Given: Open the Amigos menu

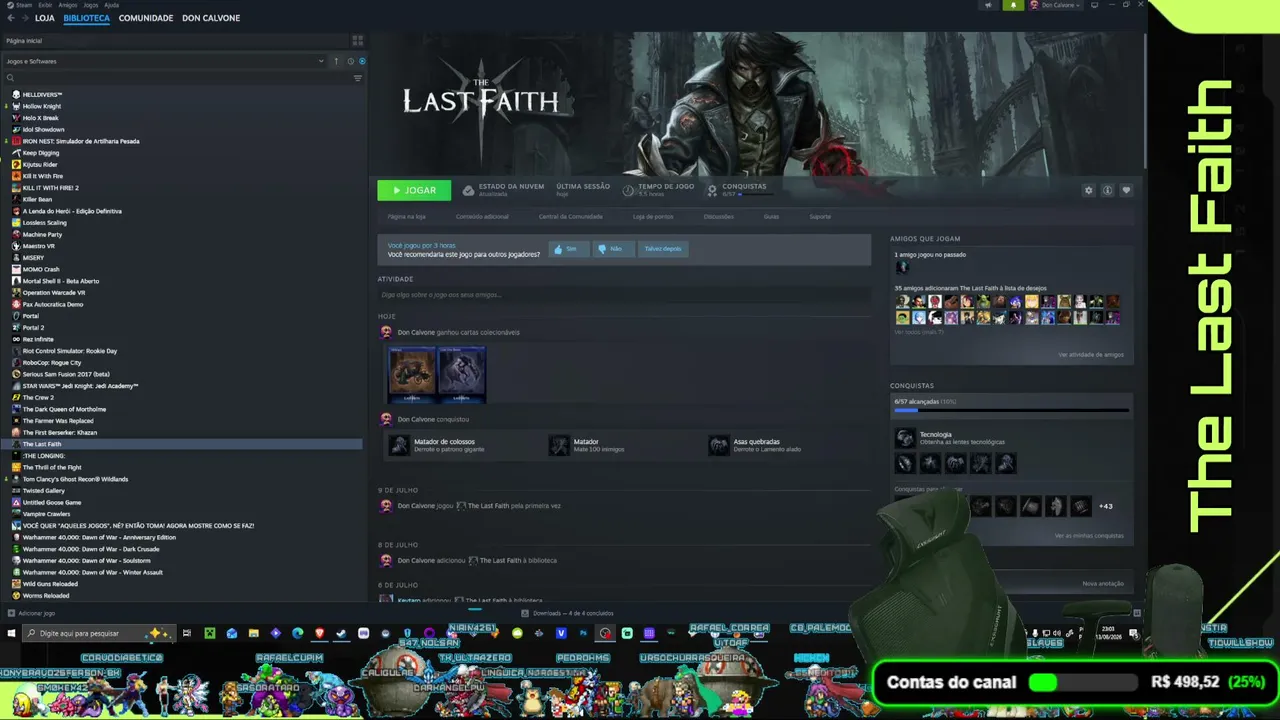Looking at the screenshot, I should pos(68,5).
